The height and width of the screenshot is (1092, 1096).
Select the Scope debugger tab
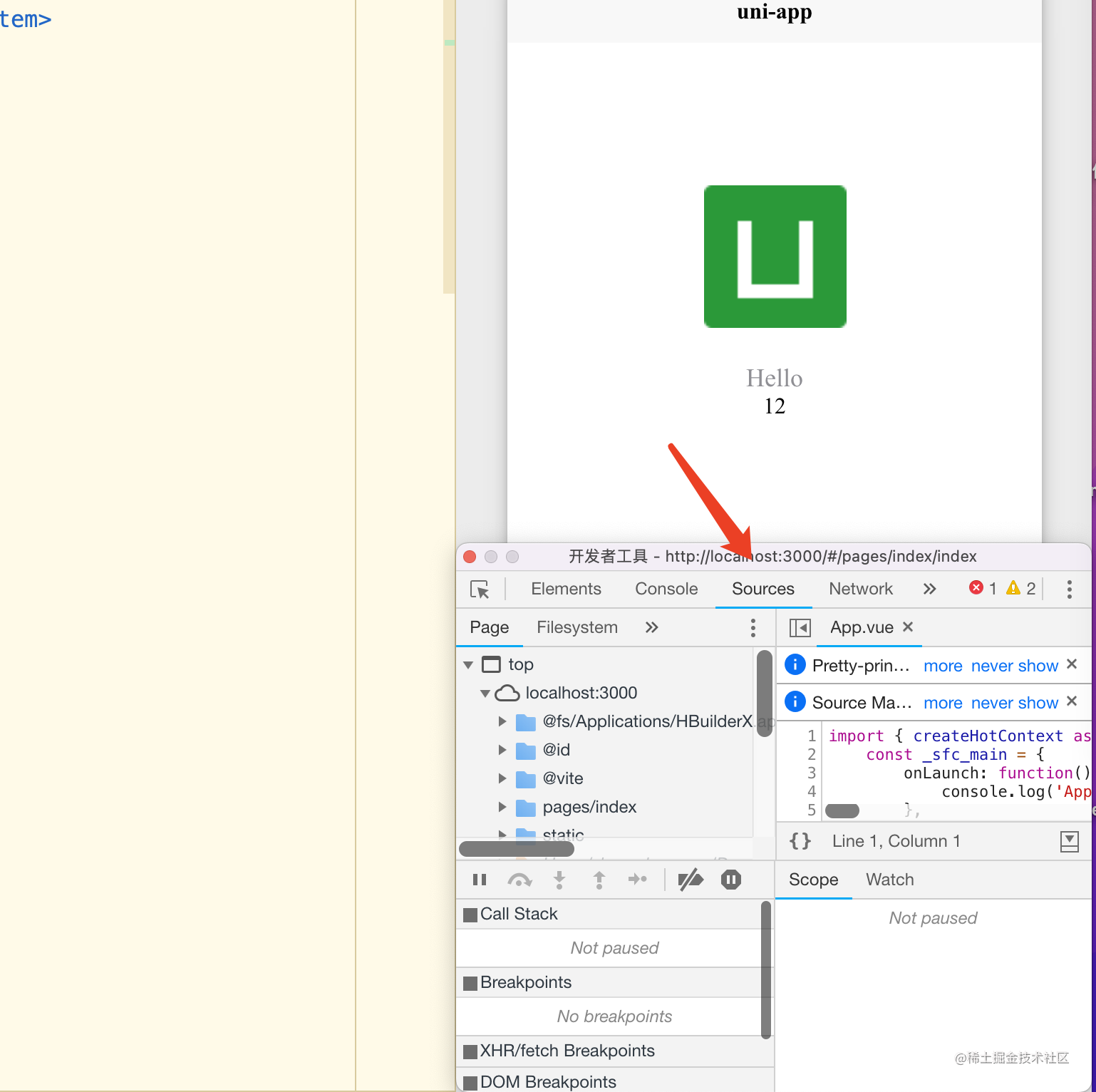(x=814, y=880)
